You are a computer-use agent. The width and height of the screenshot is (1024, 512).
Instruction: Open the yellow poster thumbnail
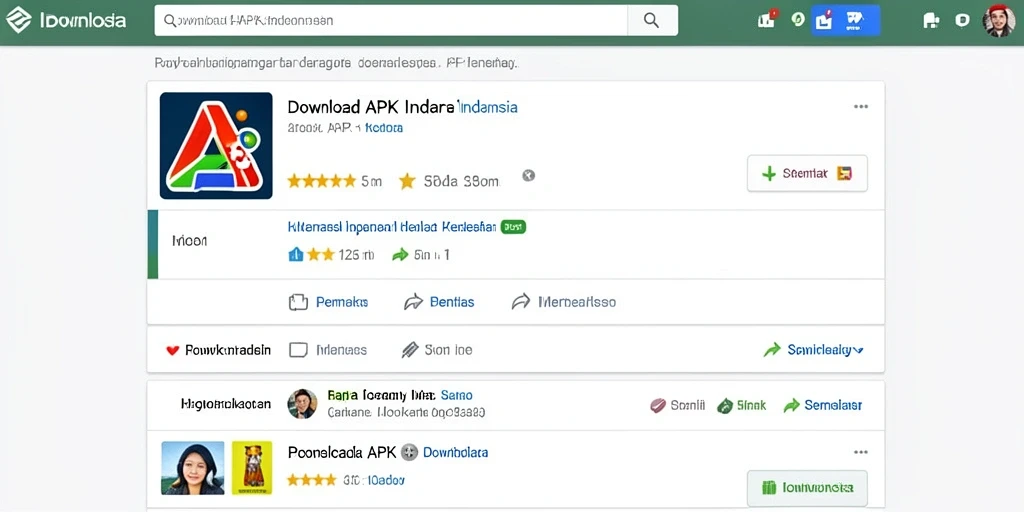[x=252, y=468]
